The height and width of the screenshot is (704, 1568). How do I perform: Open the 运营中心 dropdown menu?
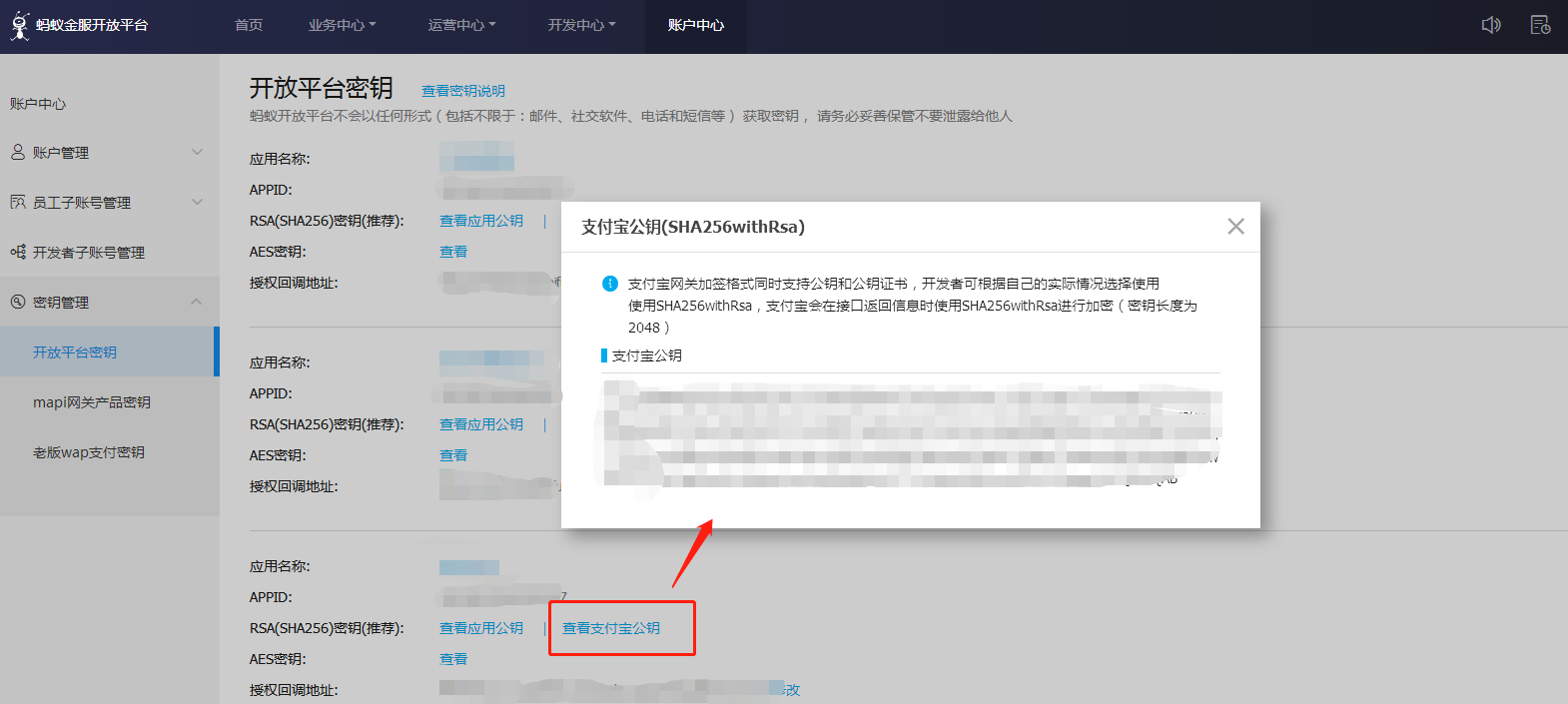pos(462,25)
